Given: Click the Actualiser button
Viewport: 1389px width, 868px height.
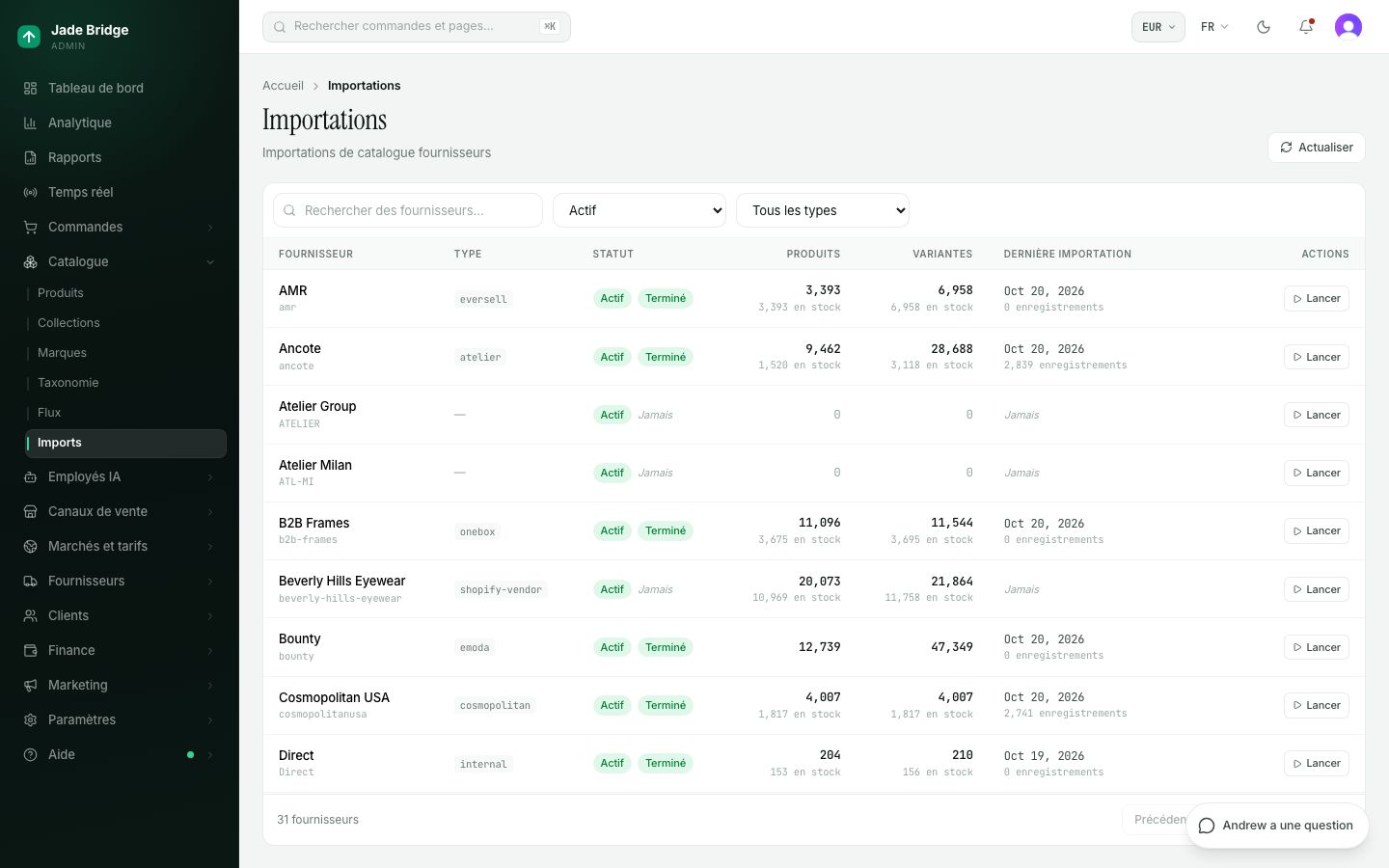Looking at the screenshot, I should [1316, 148].
